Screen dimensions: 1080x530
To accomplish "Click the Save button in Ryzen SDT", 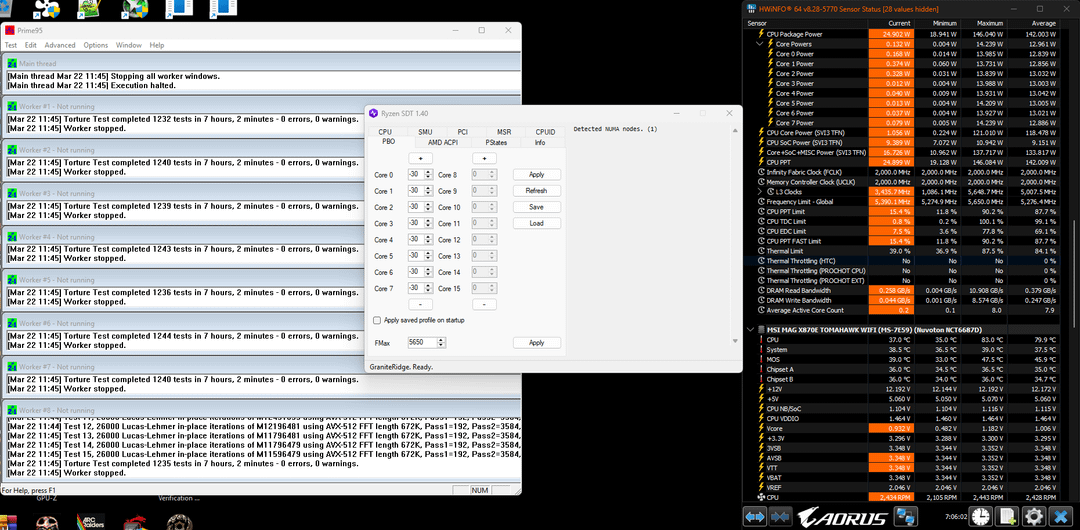I will coord(536,207).
